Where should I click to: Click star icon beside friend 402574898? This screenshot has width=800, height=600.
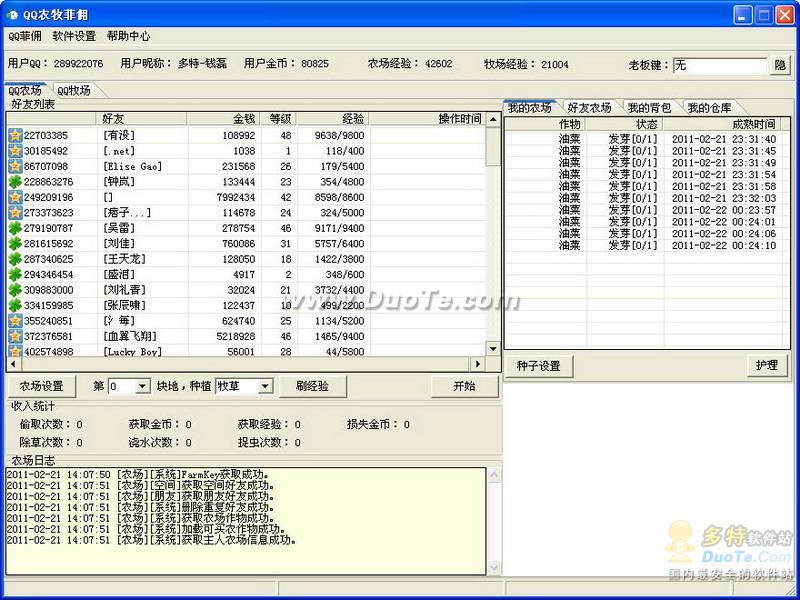(x=15, y=351)
